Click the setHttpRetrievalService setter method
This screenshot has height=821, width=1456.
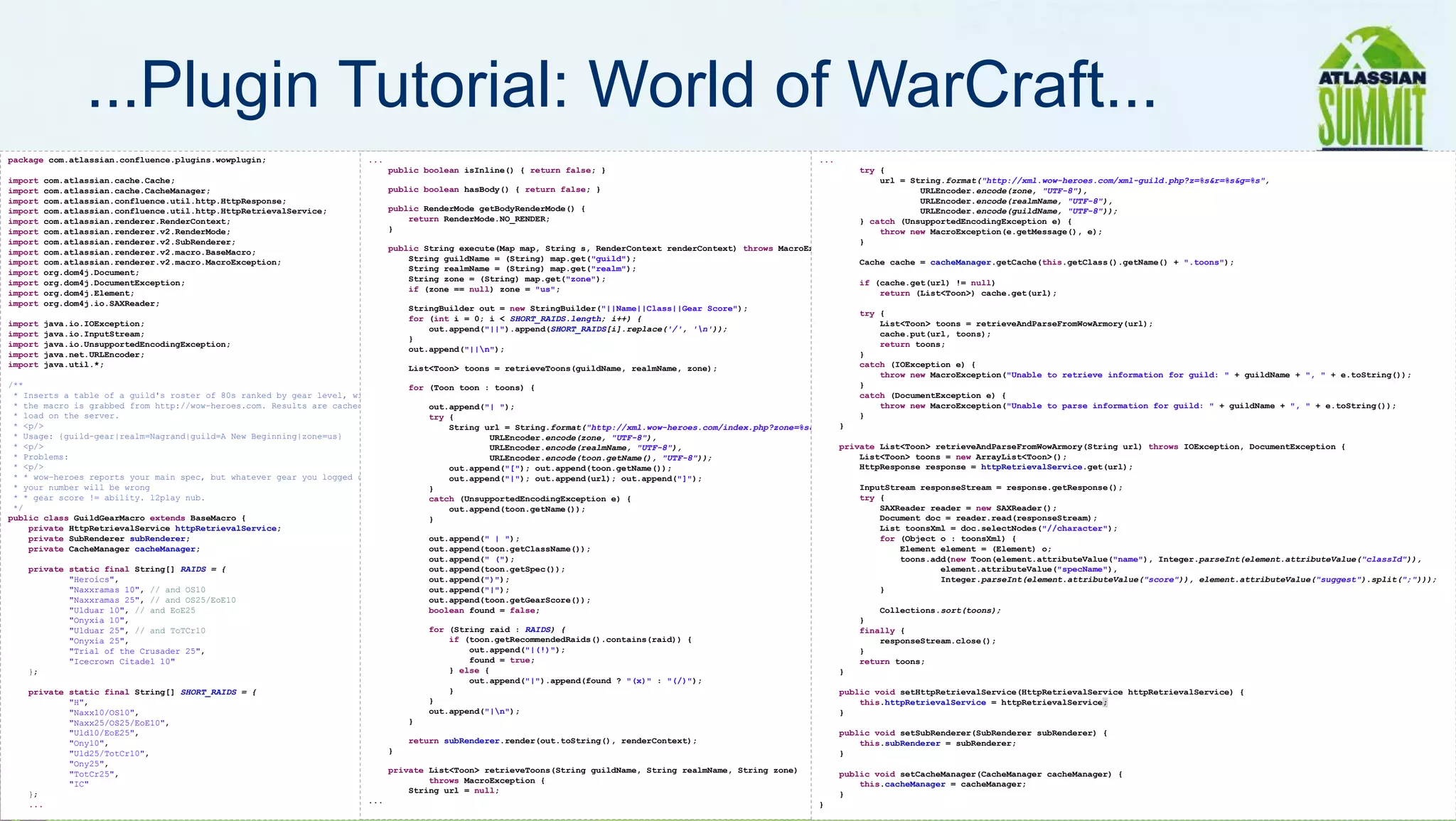click(1041, 692)
